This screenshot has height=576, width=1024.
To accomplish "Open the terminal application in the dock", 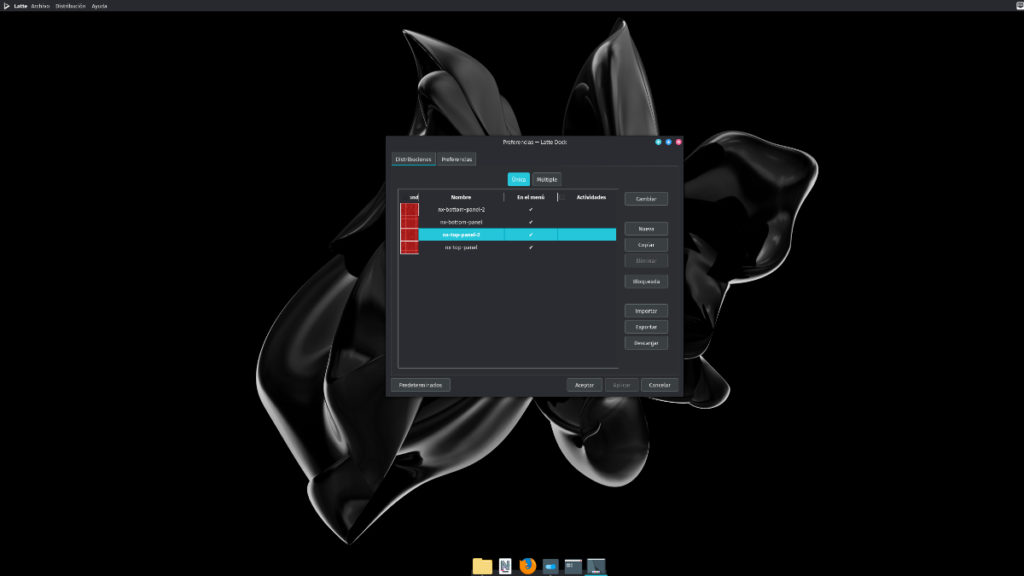I will pyautogui.click(x=571, y=566).
